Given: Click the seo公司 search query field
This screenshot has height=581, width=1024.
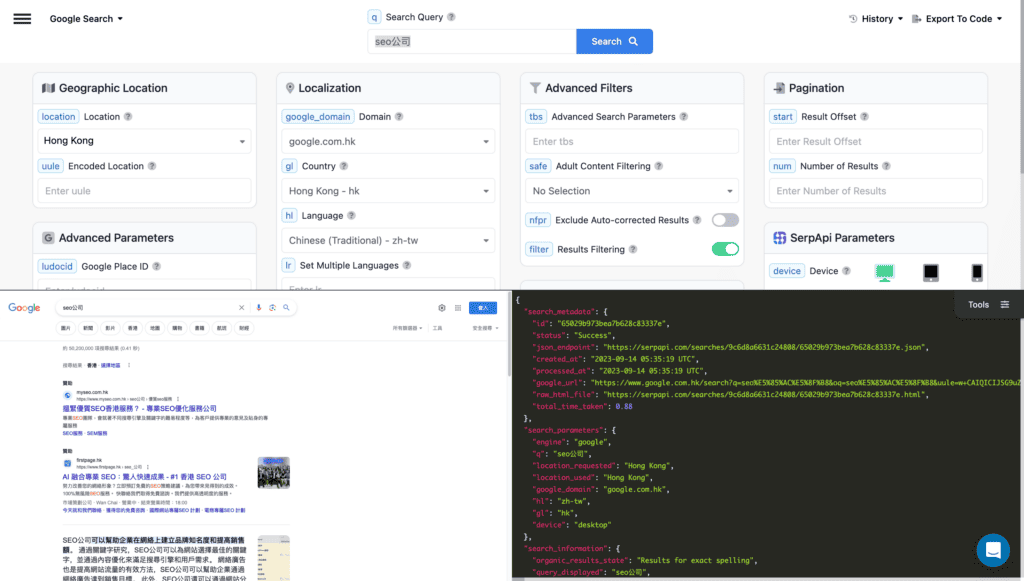Looking at the screenshot, I should click(x=472, y=41).
